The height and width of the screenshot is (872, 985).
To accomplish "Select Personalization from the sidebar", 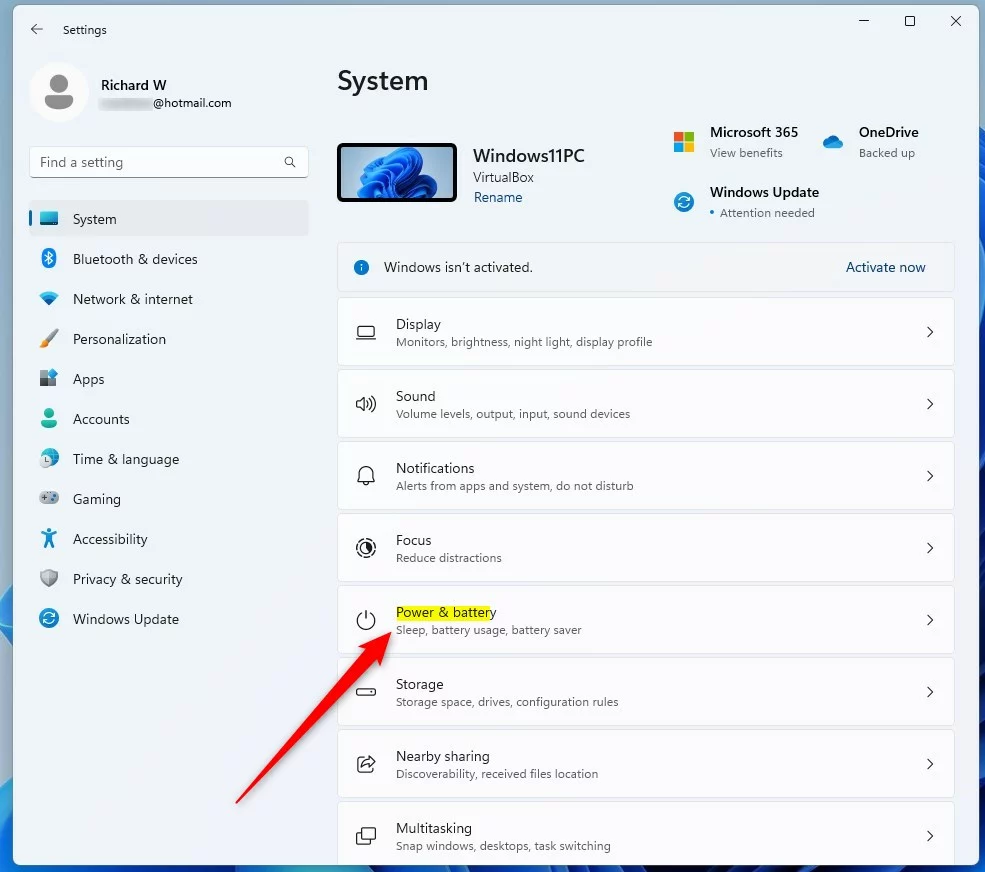I will (x=119, y=339).
